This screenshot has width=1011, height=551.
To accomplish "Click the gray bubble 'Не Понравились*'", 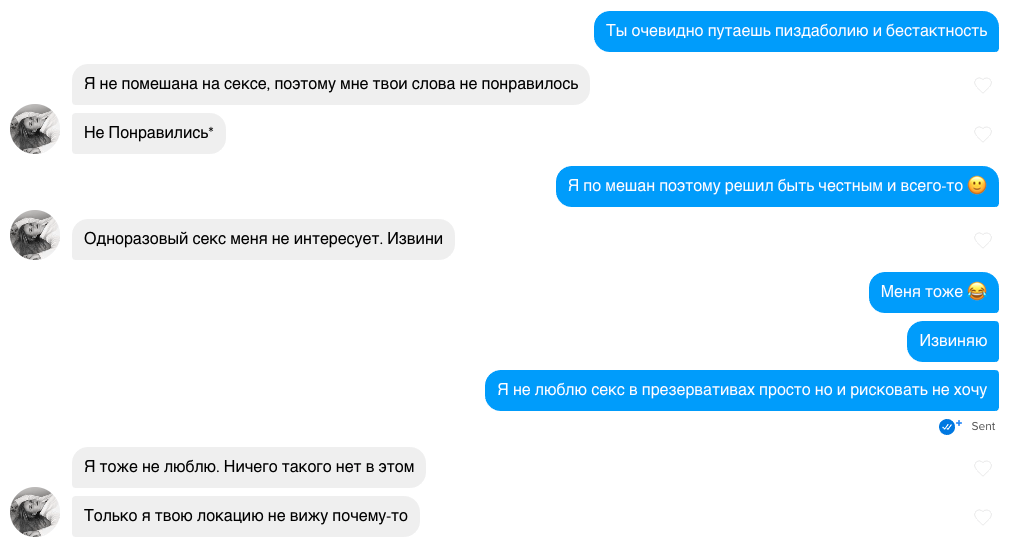I will point(149,133).
